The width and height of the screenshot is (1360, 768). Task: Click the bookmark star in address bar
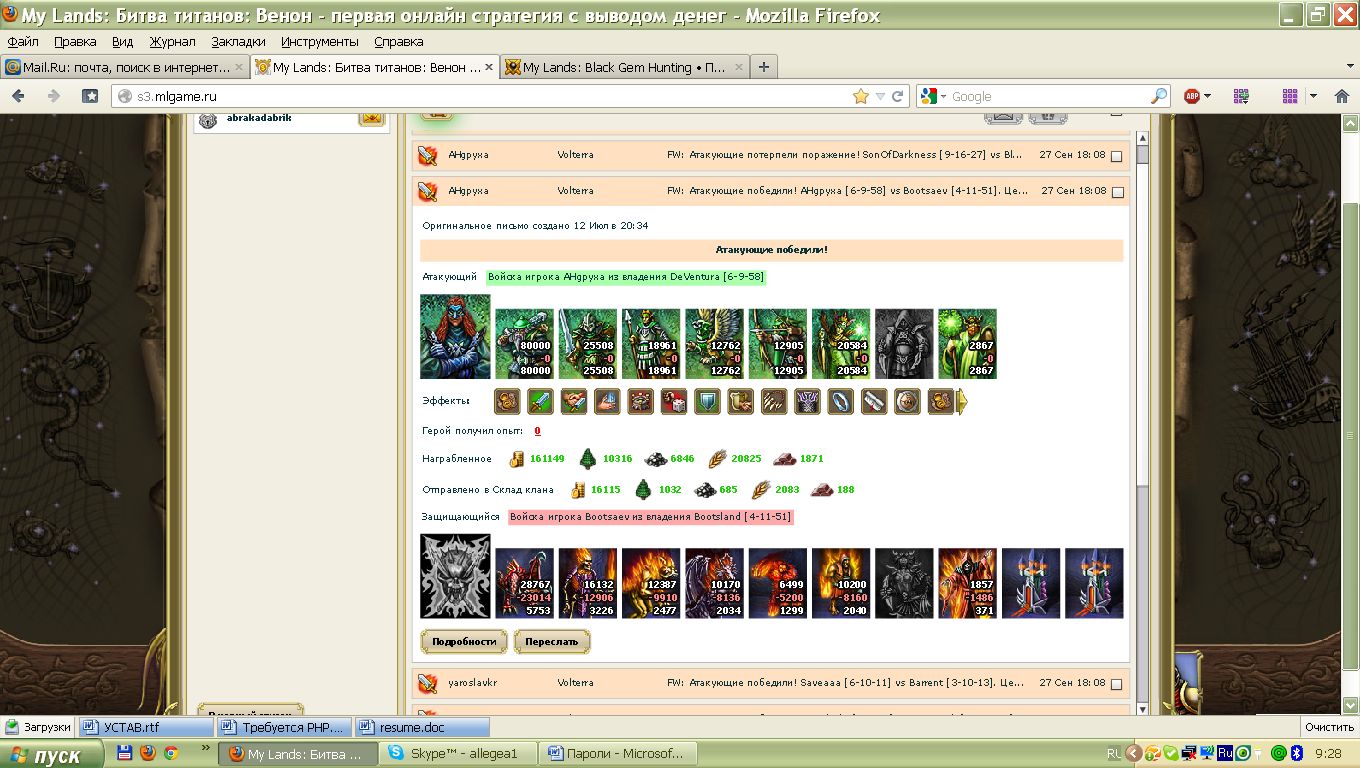860,96
